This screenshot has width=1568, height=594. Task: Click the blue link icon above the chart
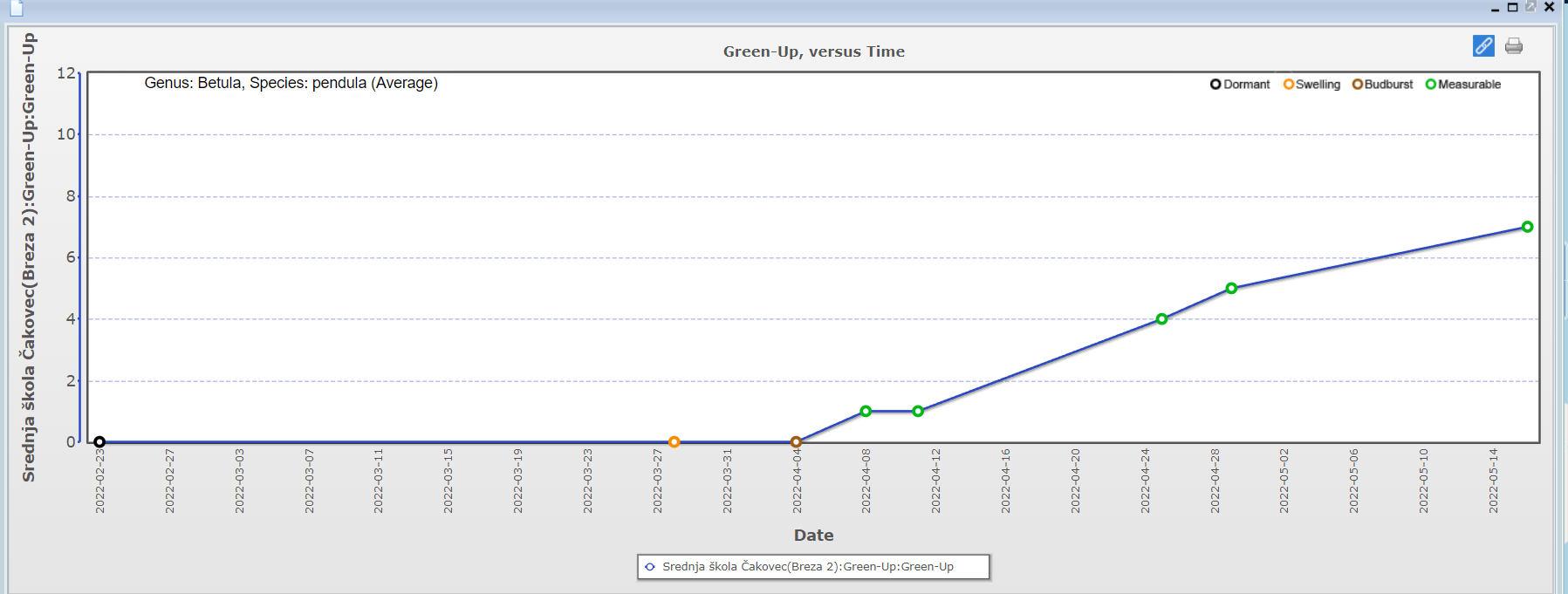pyautogui.click(x=1483, y=46)
